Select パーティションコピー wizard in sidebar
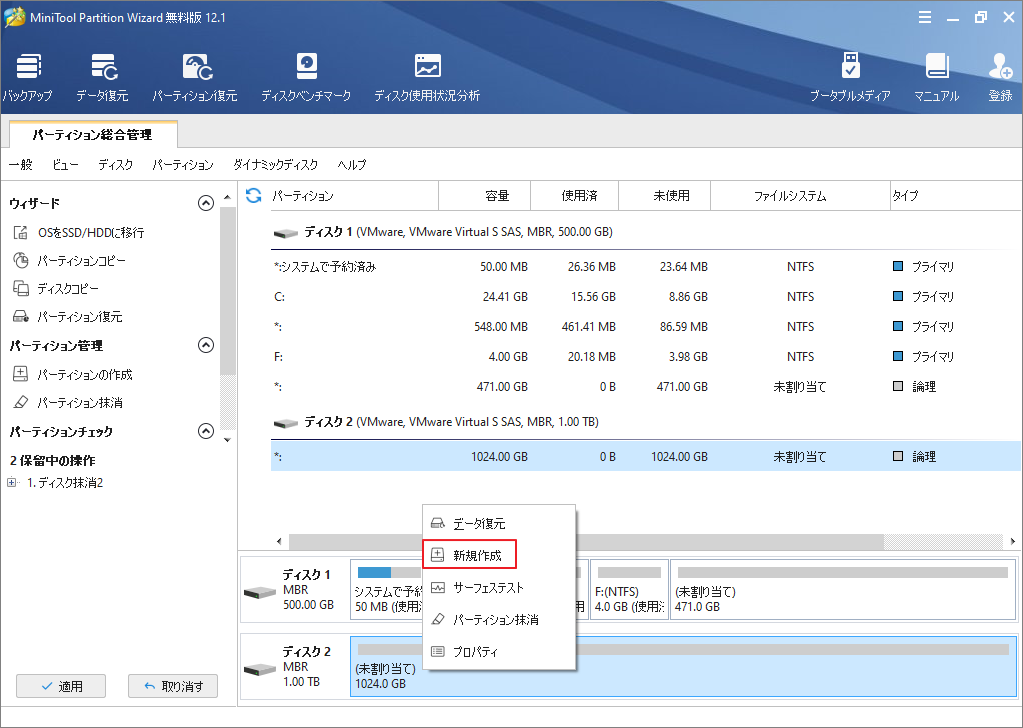 [x=69, y=260]
